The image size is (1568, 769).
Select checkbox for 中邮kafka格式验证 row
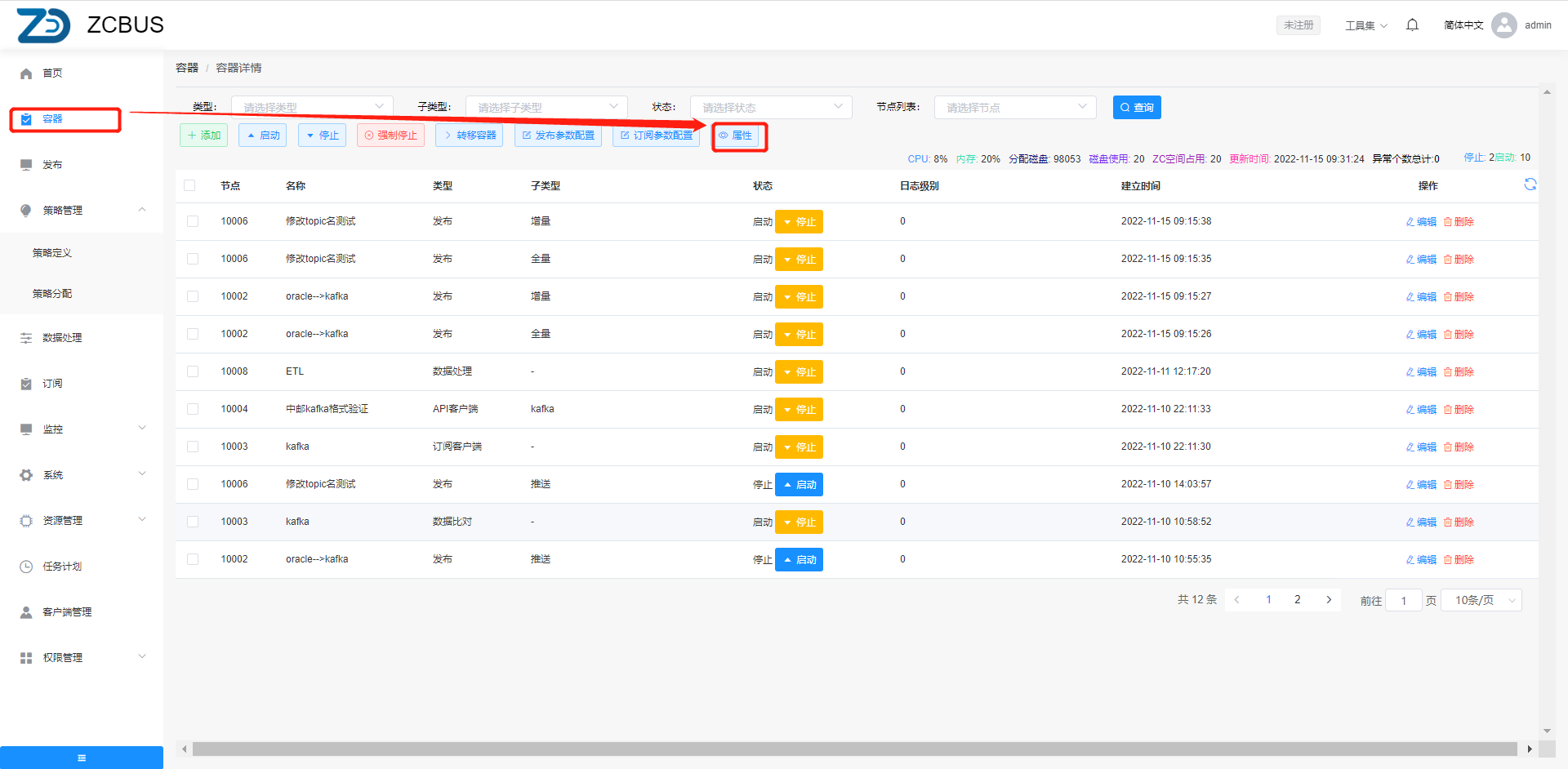pyautogui.click(x=193, y=409)
